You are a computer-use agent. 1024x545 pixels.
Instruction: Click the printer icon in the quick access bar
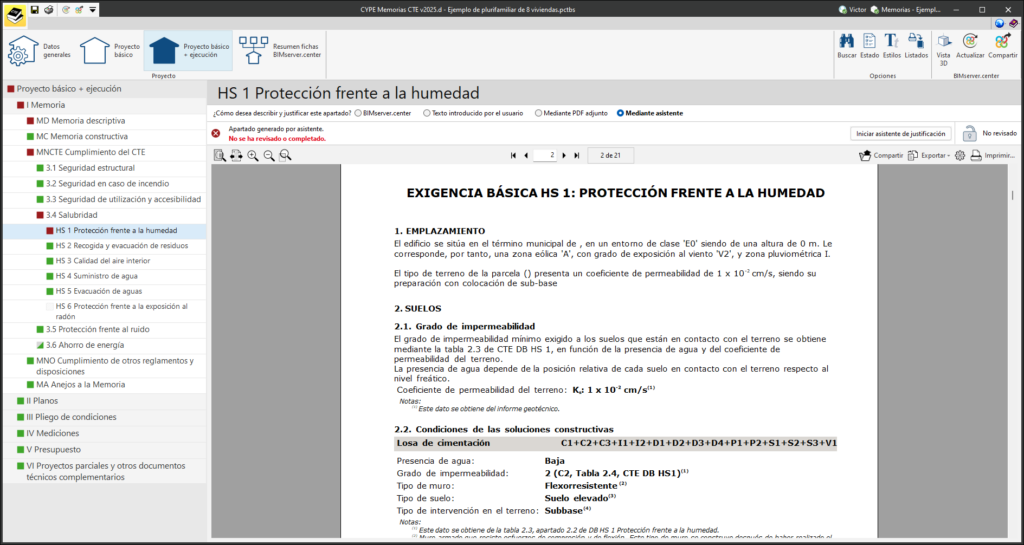pos(48,10)
